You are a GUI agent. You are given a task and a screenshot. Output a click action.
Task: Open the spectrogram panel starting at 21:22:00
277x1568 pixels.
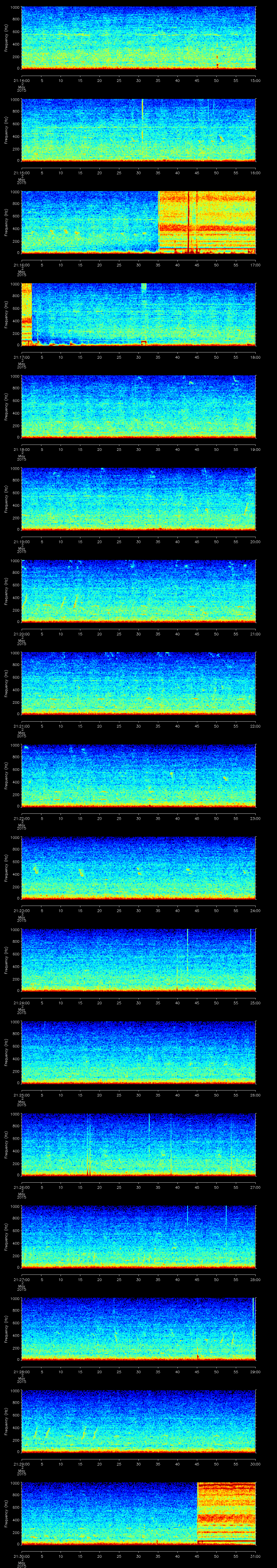[139, 776]
